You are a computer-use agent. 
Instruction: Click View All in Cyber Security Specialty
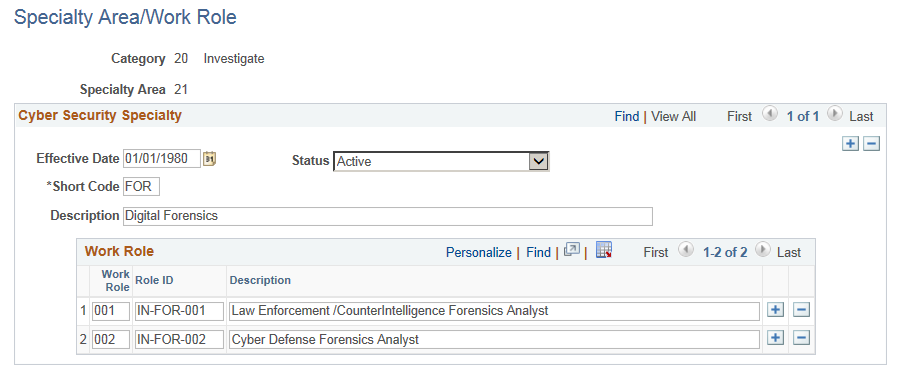(x=674, y=116)
